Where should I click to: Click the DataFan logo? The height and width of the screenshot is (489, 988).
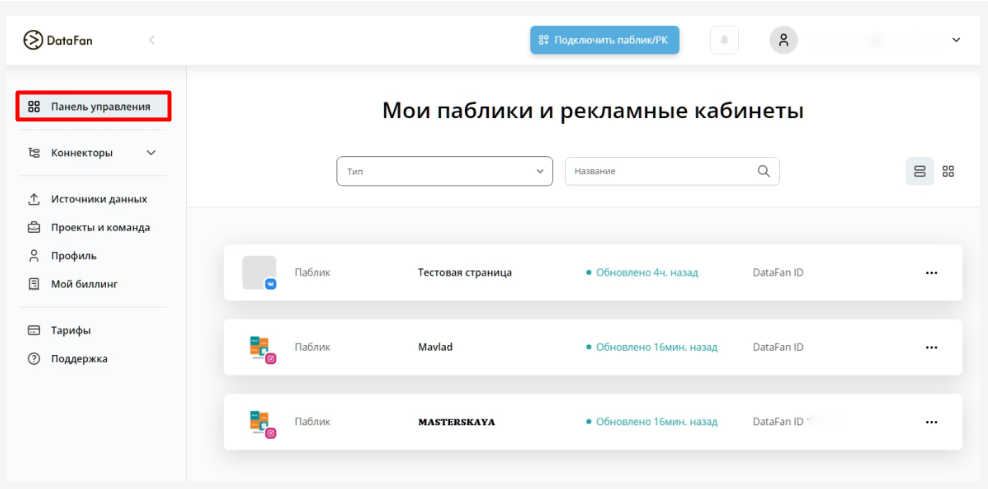point(57,40)
